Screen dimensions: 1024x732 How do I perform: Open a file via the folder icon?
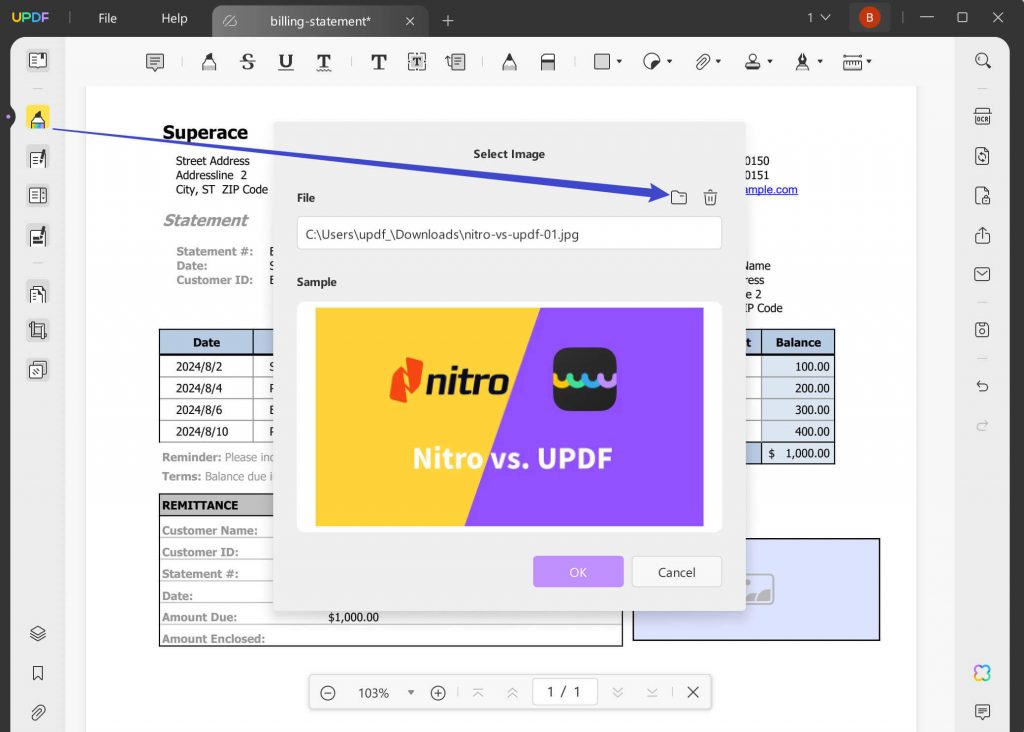tap(679, 197)
